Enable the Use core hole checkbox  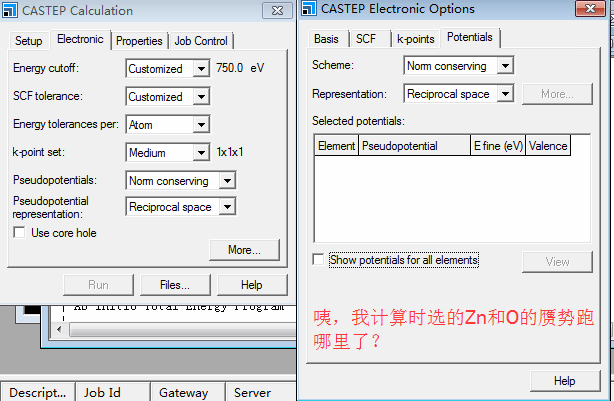19,232
